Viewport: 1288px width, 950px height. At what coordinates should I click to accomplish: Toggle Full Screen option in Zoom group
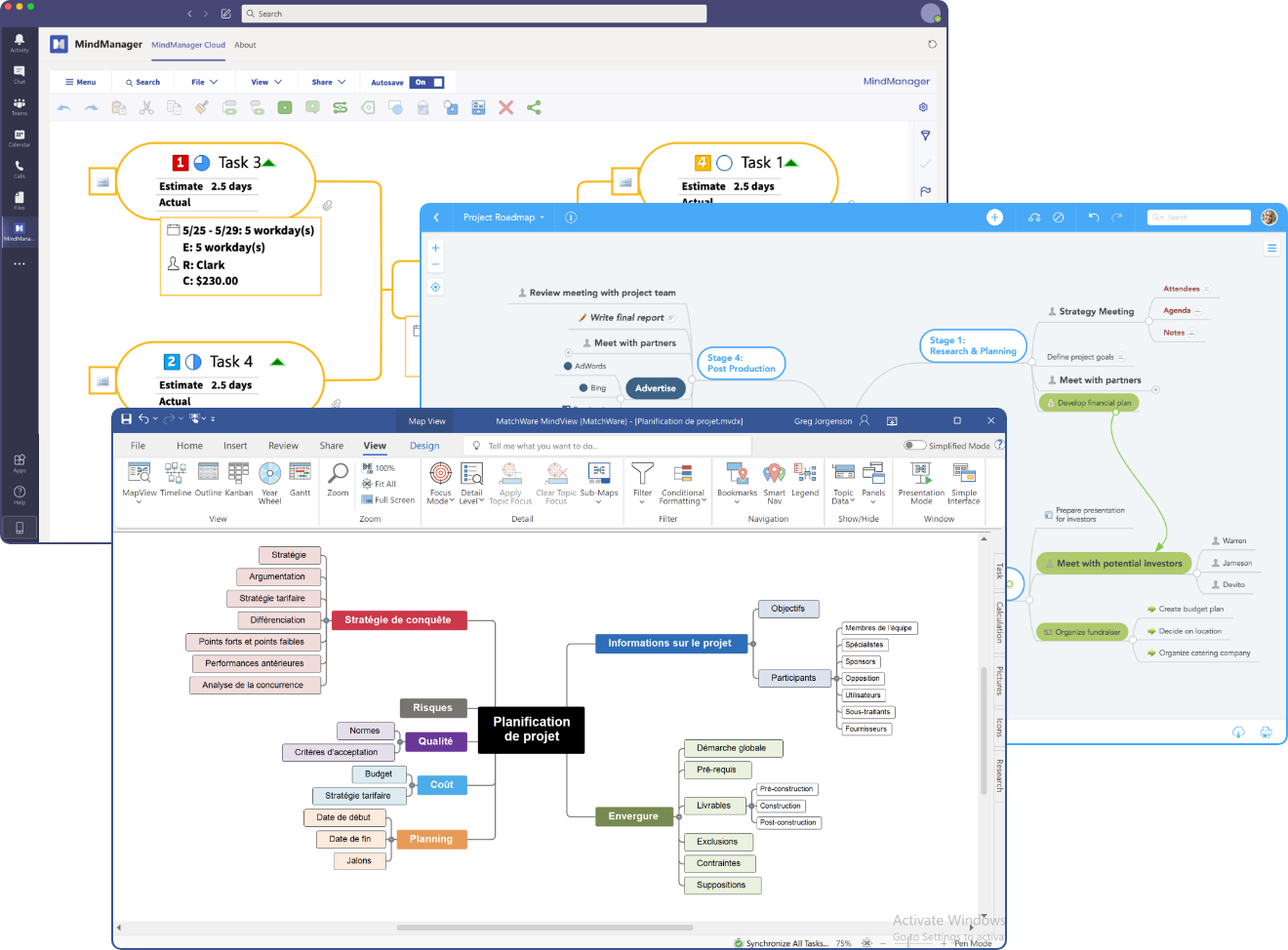[x=387, y=499]
